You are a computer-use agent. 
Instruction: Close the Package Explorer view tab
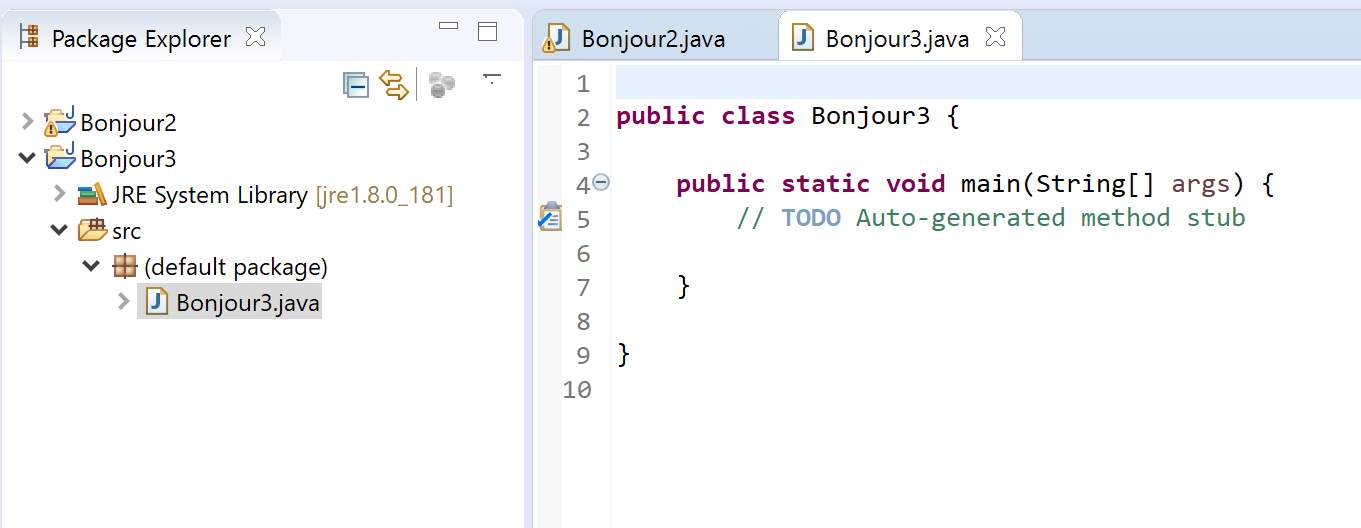tap(256, 38)
